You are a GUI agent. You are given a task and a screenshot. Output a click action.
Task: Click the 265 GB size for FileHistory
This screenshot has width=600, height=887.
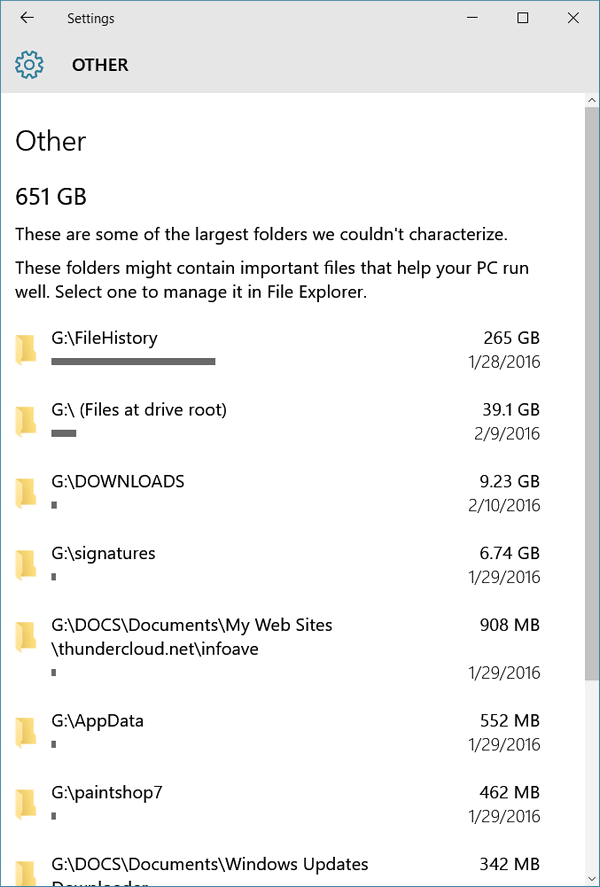point(511,338)
